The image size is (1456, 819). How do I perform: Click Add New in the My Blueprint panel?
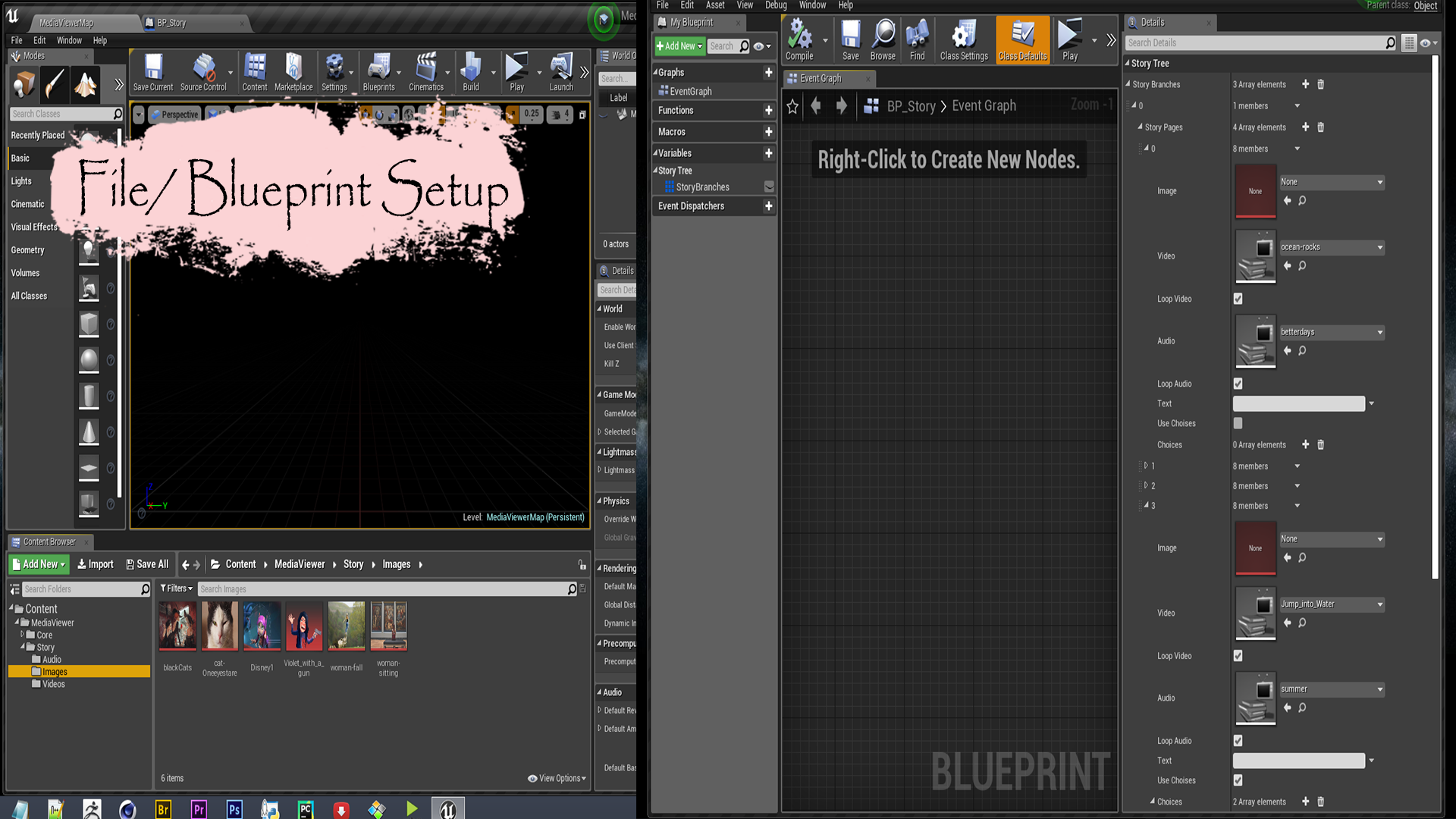677,46
